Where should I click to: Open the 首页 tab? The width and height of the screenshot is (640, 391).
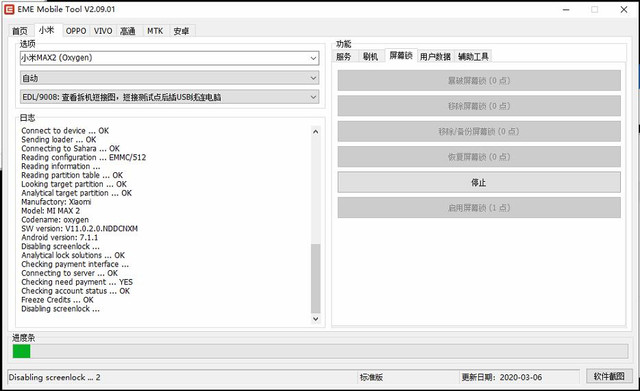coord(20,31)
